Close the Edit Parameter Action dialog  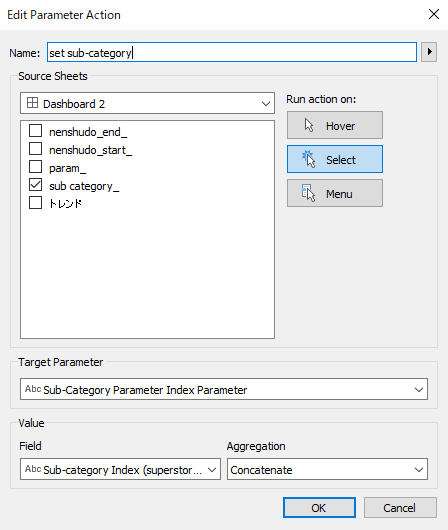pyautogui.click(x=434, y=14)
